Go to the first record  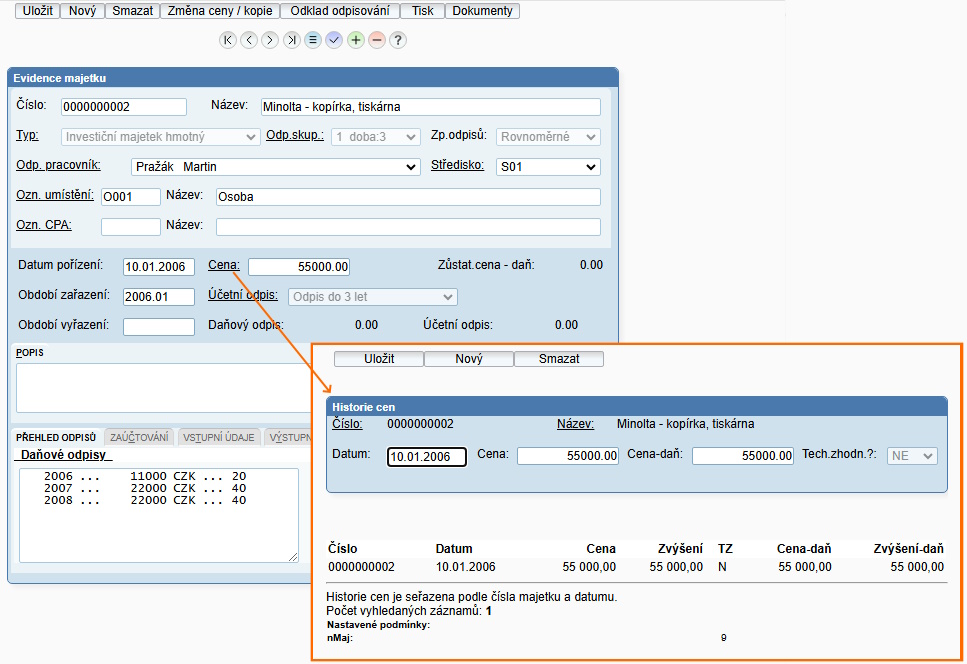[x=228, y=40]
